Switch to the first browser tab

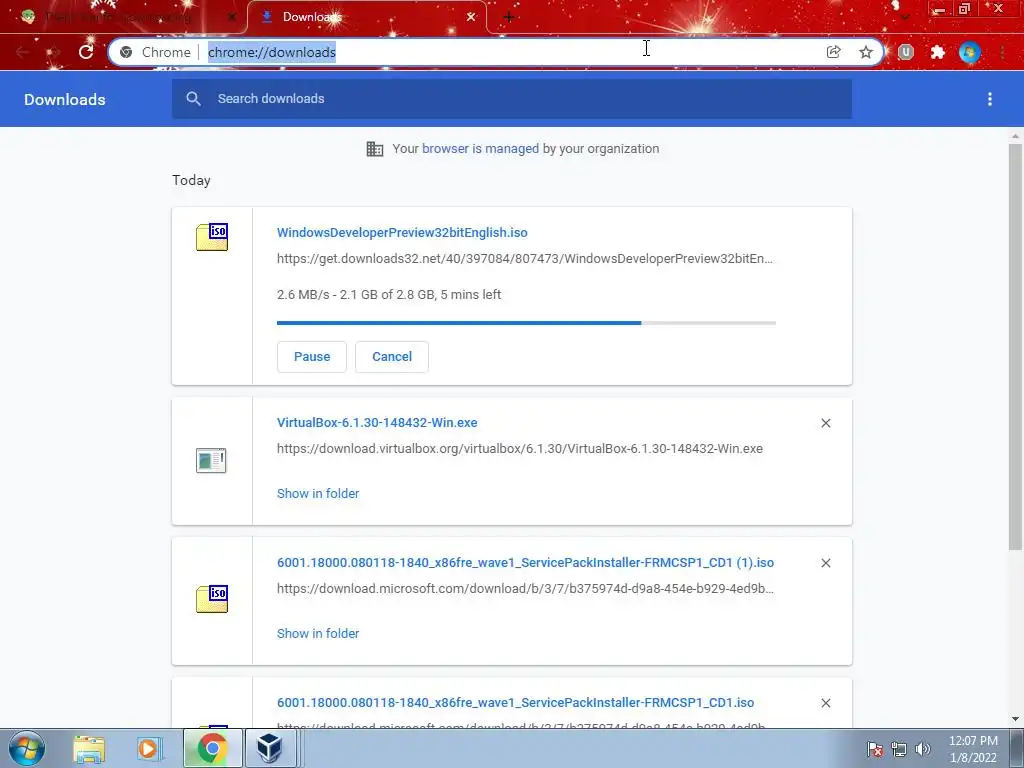123,17
